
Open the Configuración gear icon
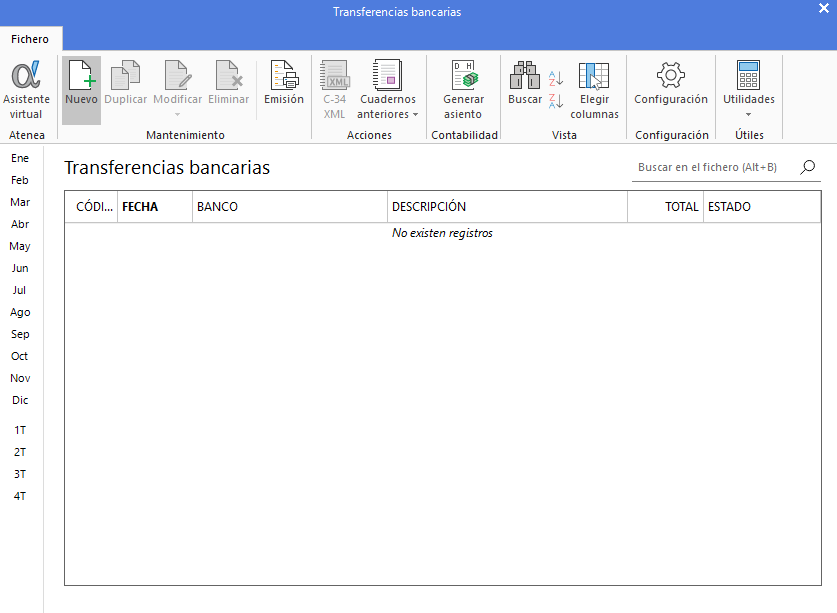click(x=670, y=75)
